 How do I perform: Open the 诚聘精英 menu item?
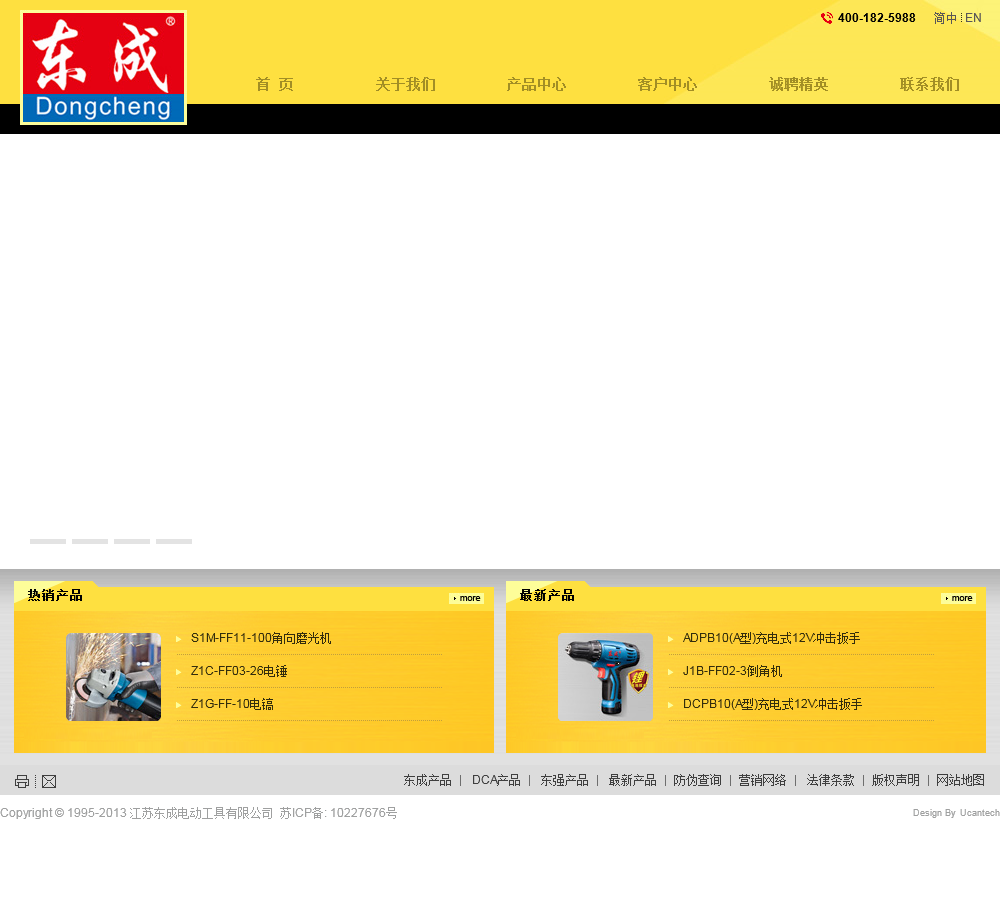point(798,84)
